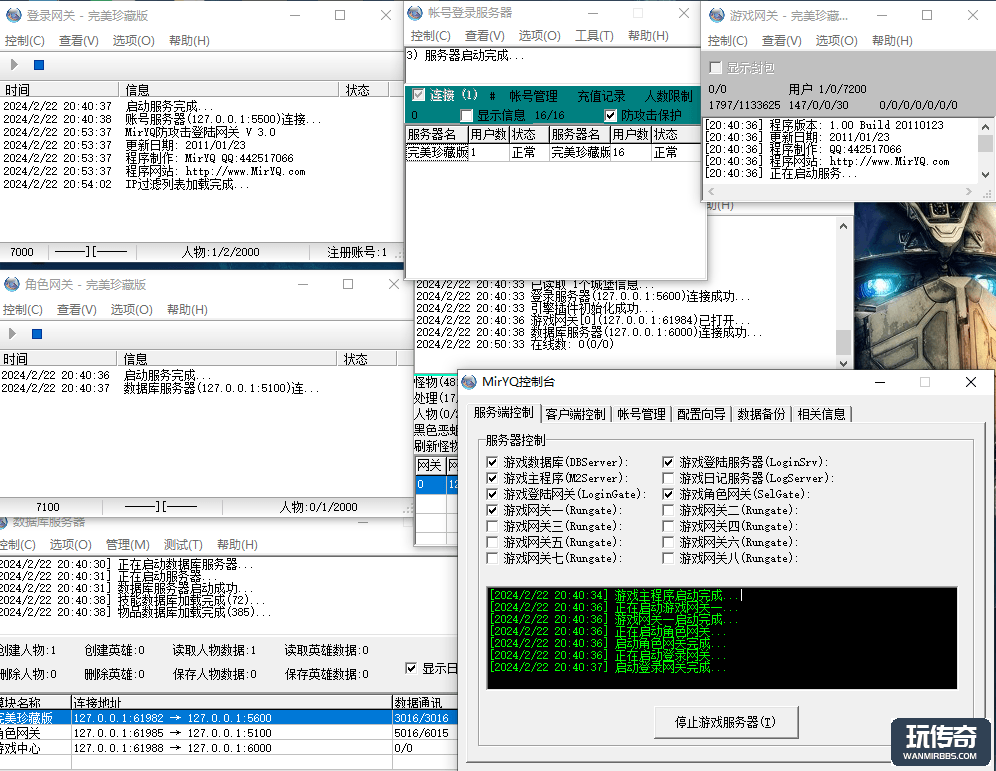996x771 pixels.
Task: Click 人数限制 in the teal toolbar
Action: pyautogui.click(x=668, y=96)
